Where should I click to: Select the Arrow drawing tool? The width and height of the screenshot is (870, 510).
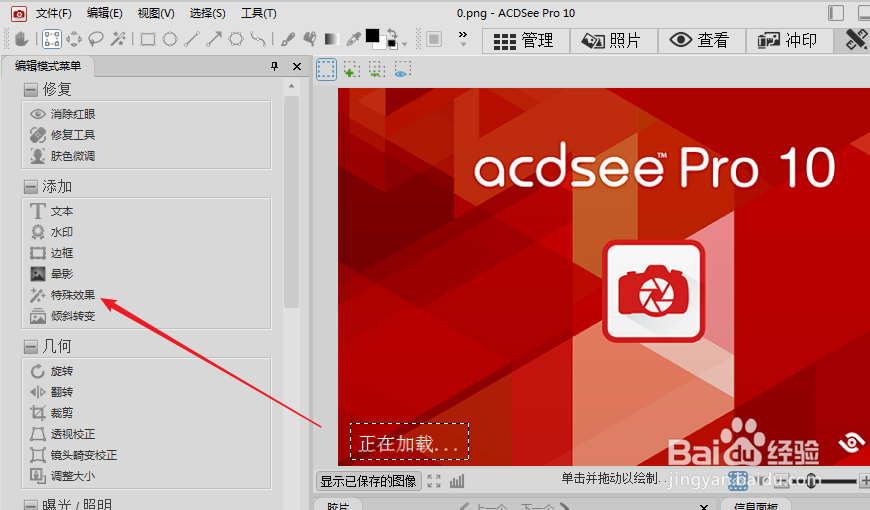coord(214,39)
